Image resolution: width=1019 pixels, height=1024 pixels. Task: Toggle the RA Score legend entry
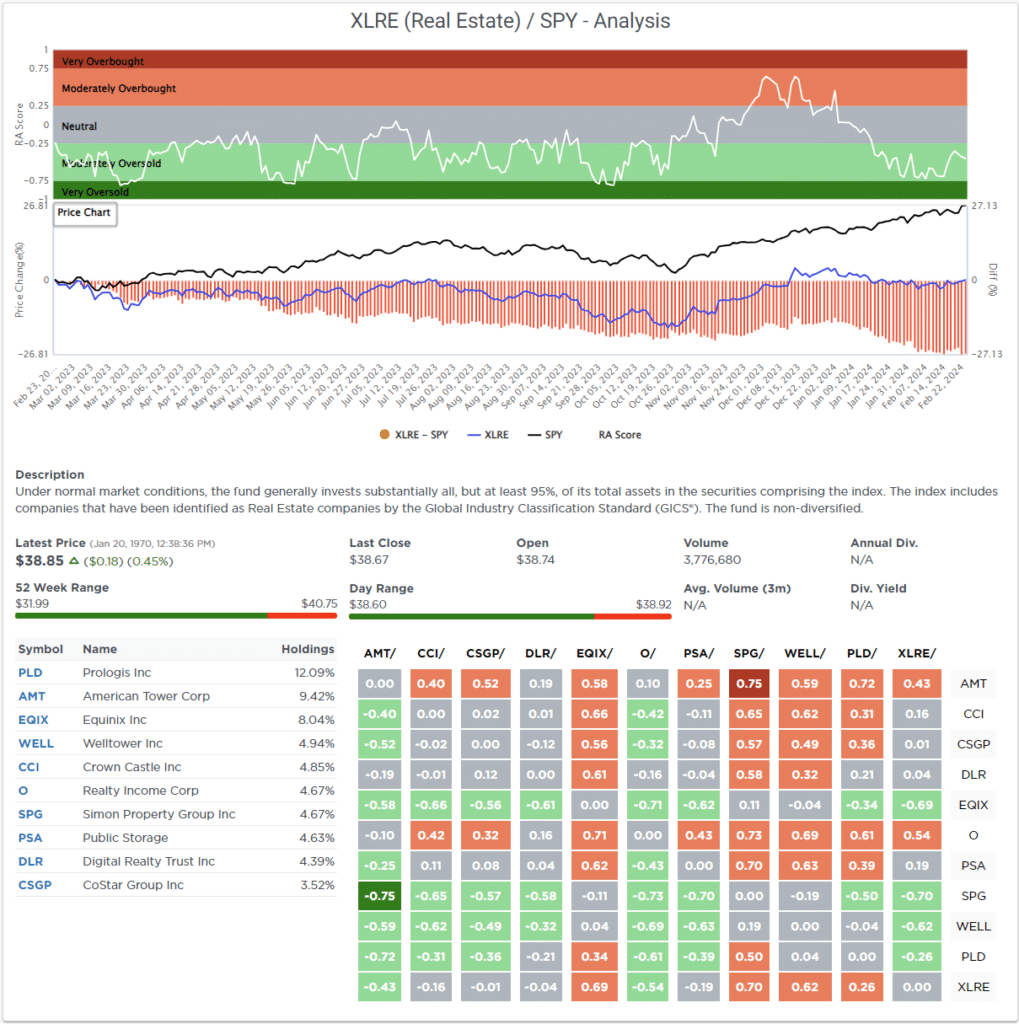[619, 435]
